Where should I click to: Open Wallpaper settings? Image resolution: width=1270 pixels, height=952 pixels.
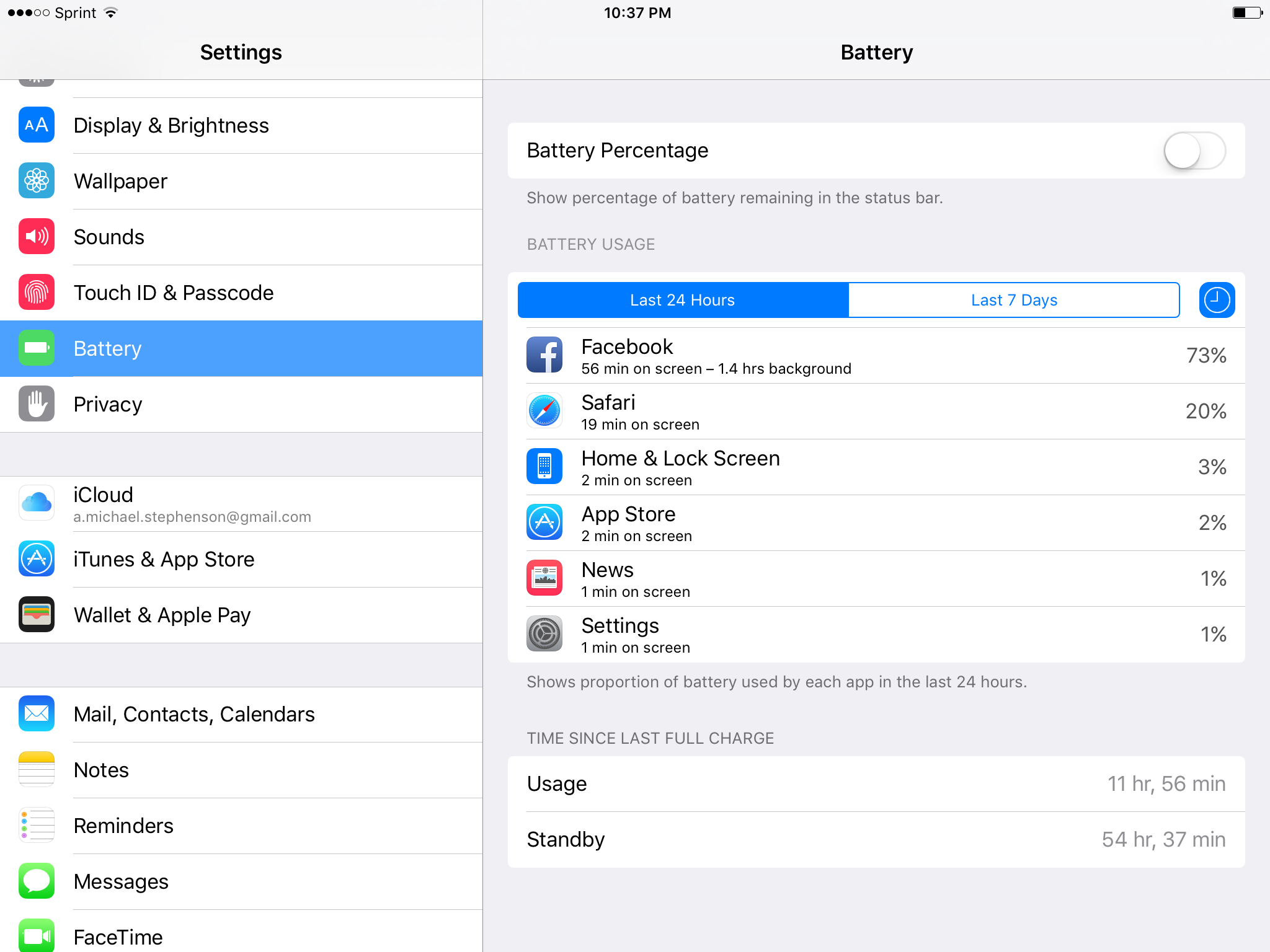(241, 181)
